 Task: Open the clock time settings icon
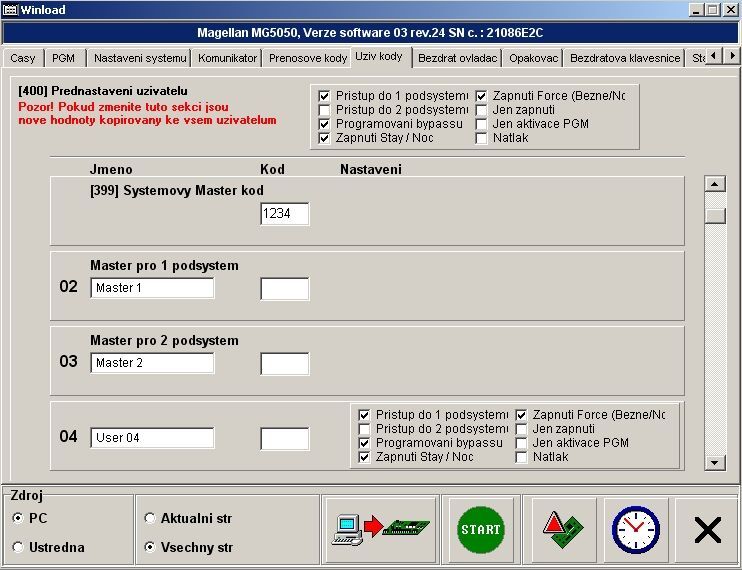point(636,529)
